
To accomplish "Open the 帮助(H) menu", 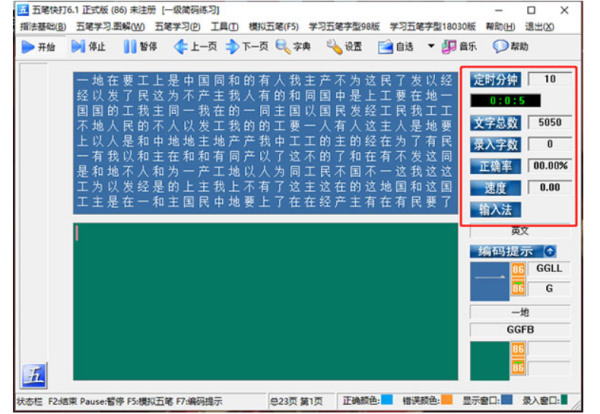I will [x=500, y=27].
